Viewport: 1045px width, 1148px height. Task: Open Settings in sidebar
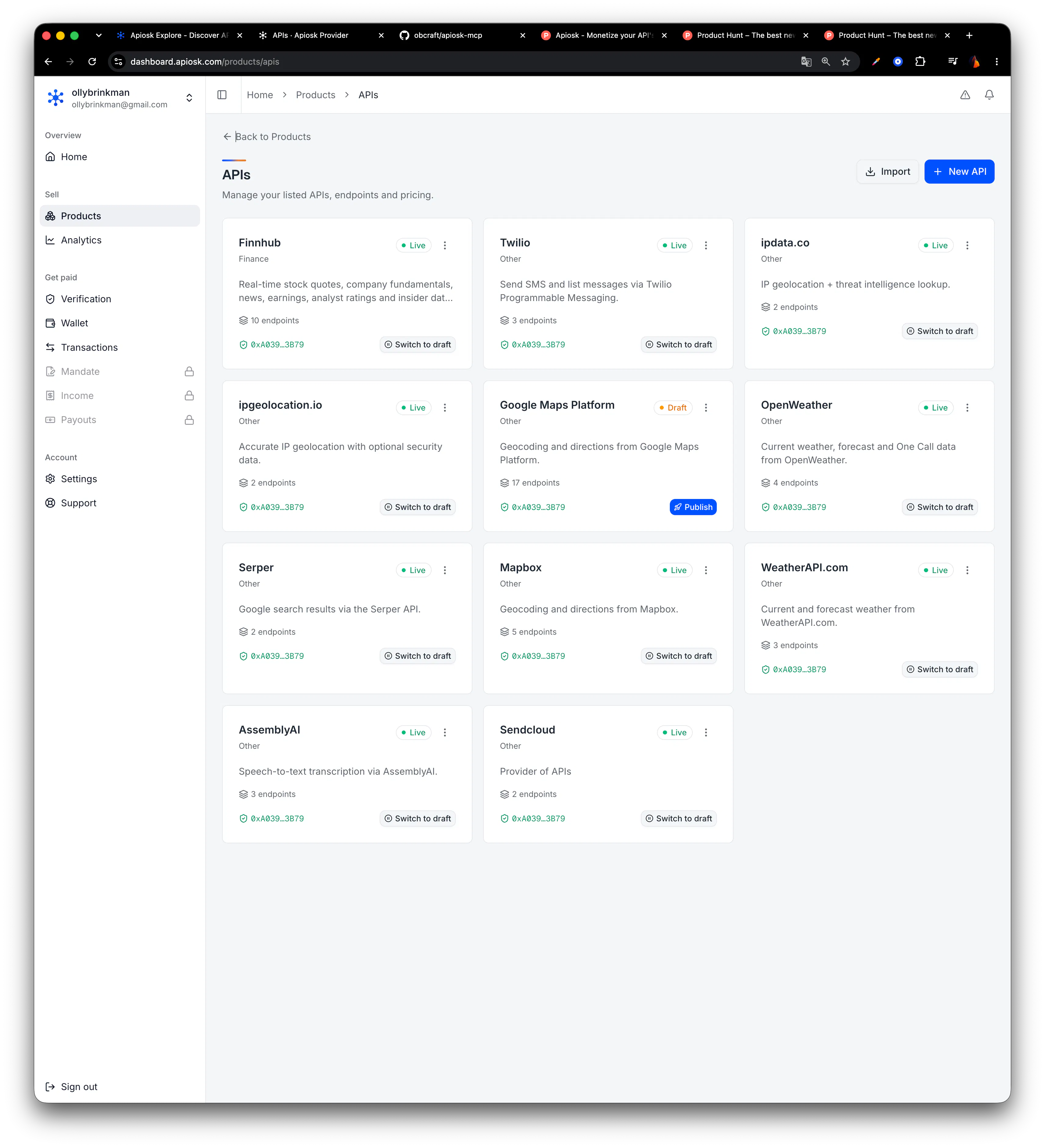pyautogui.click(x=120, y=479)
